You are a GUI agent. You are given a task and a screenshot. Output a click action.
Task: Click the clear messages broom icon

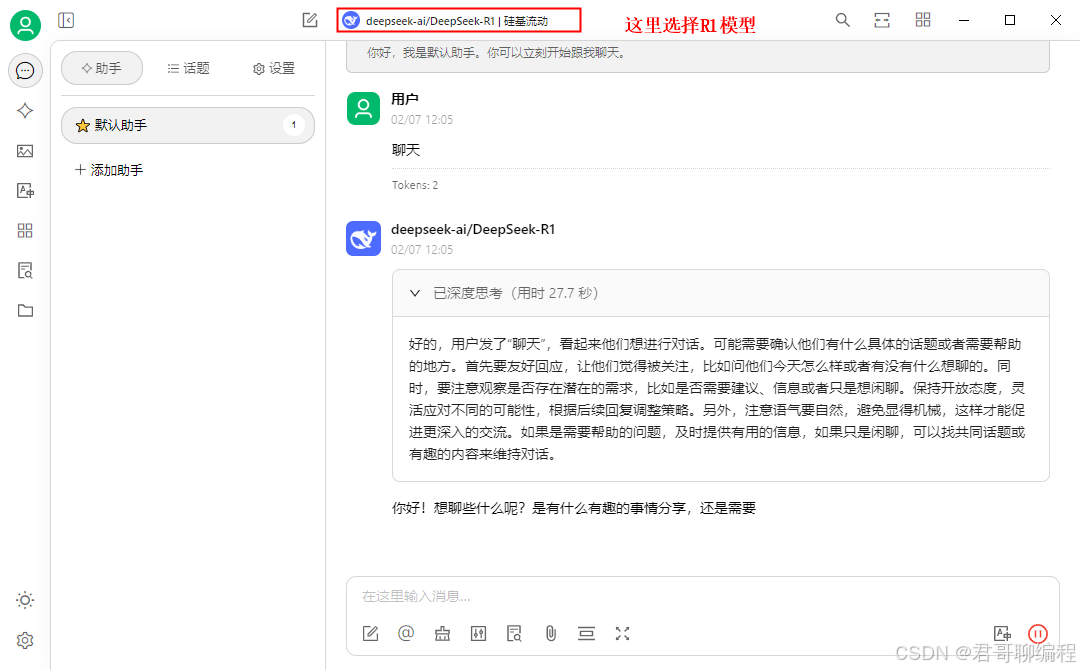click(442, 634)
